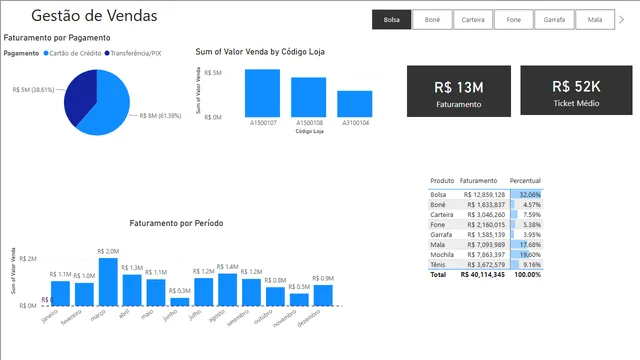
Task: Click the dezembro bar in period chart
Action: tap(323, 296)
